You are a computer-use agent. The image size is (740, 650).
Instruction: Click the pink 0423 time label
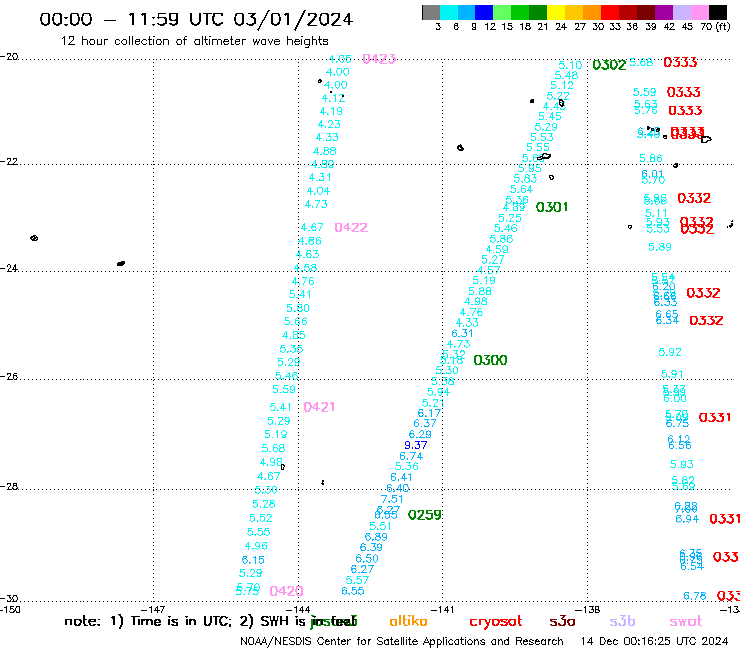click(x=379, y=59)
